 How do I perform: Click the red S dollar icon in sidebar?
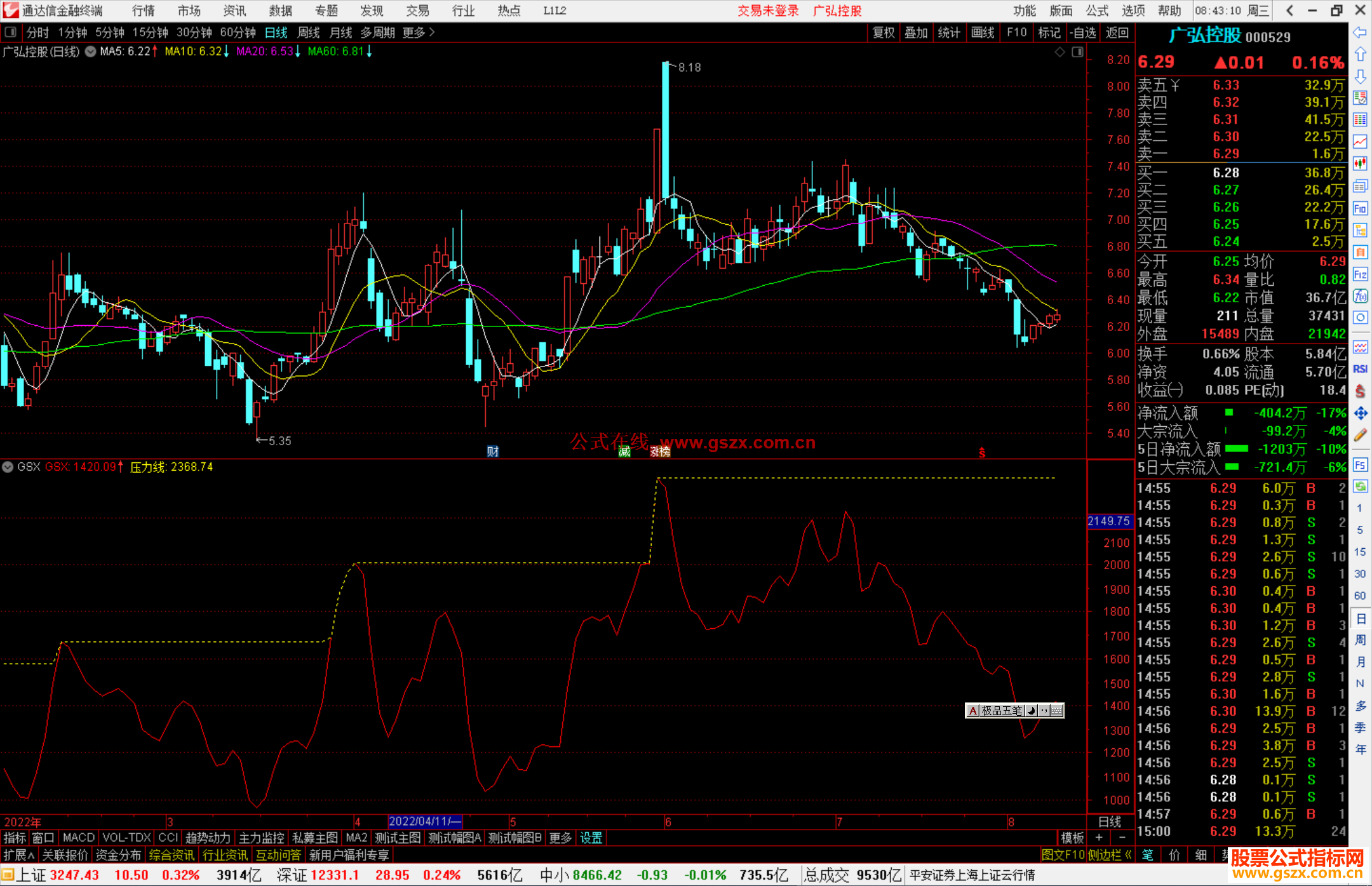pos(1360,391)
